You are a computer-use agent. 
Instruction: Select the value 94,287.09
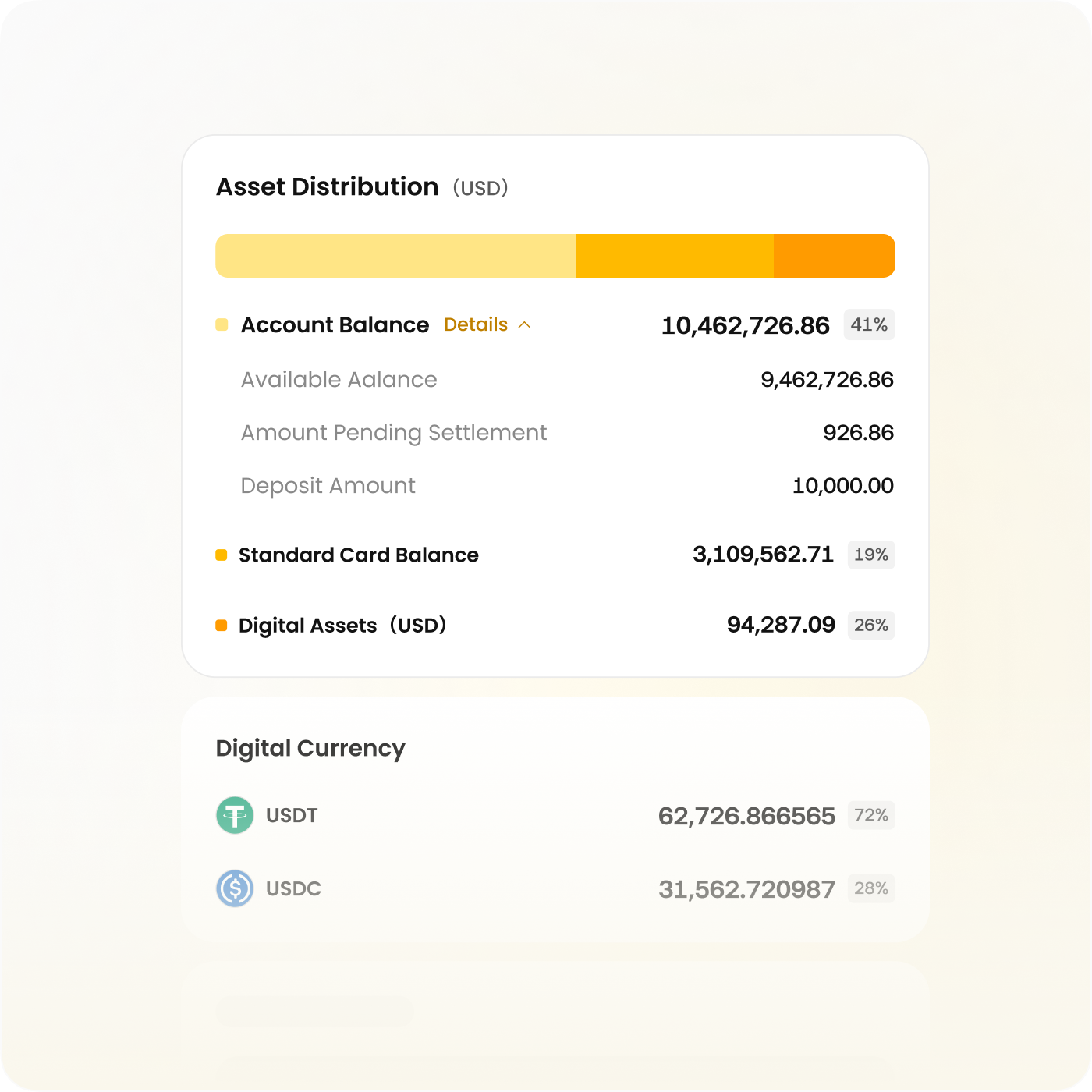pos(782,625)
